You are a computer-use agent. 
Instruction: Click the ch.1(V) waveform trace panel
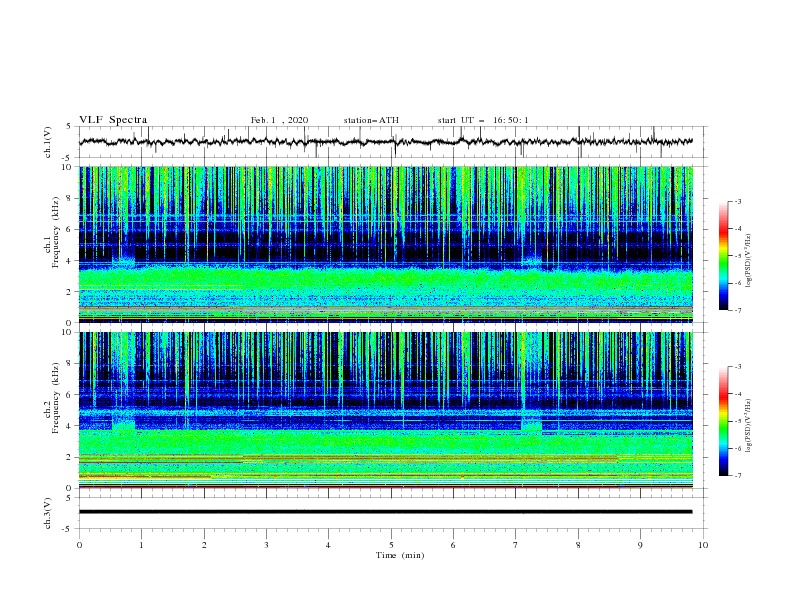[x=393, y=142]
